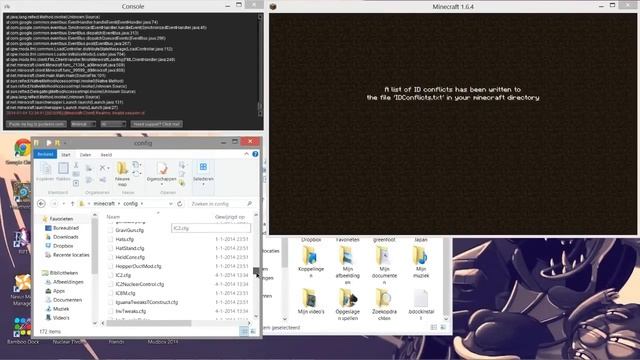The width and height of the screenshot is (640, 360).
Task: Open Google Chrome desktop icon
Action: [22, 151]
